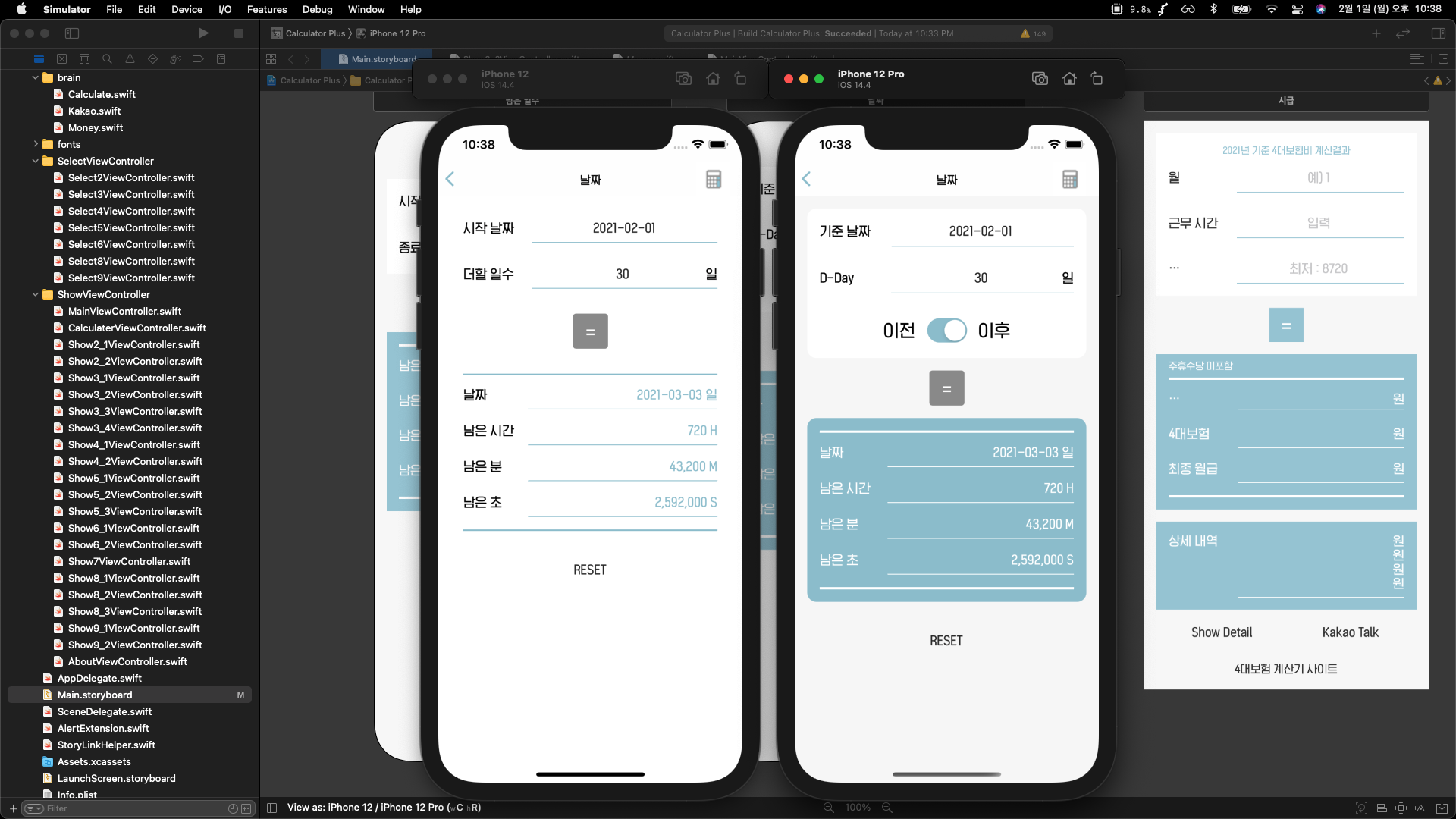Open the Device menu

tap(187, 9)
